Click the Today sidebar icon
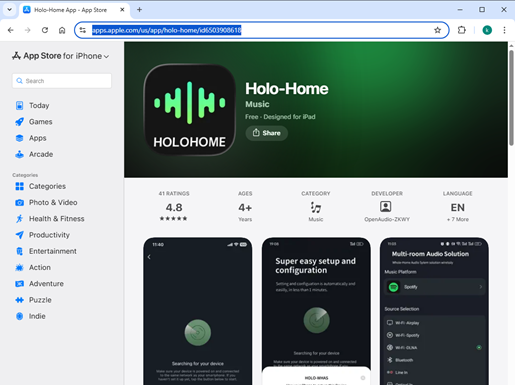Image resolution: width=515 pixels, height=385 pixels. click(20, 106)
